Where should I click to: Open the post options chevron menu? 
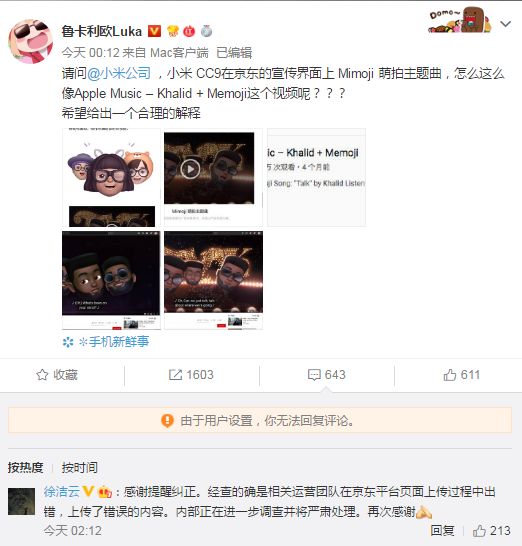pyautogui.click(x=505, y=24)
